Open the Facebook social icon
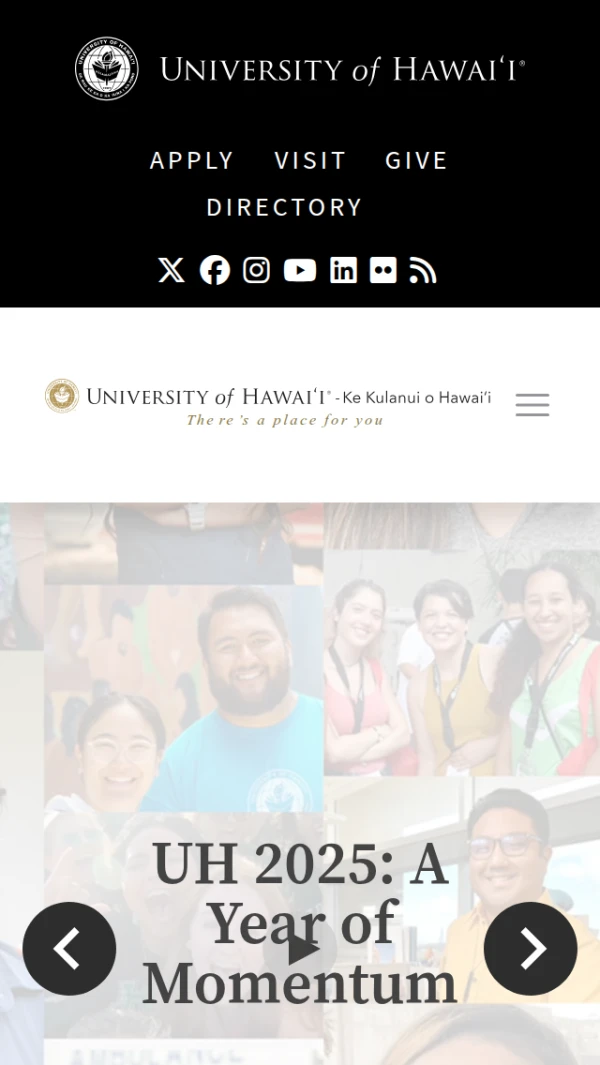Viewport: 600px width, 1065px height. coord(215,270)
